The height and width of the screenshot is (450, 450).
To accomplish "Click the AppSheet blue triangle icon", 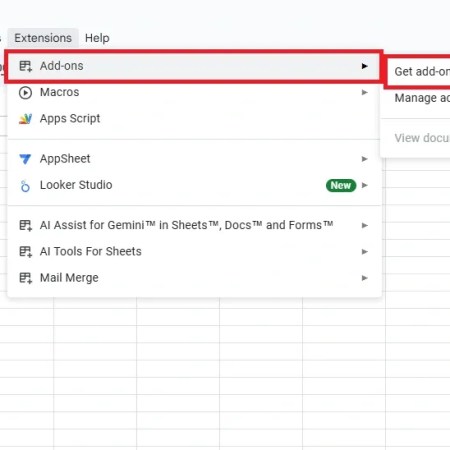I will pos(25,159).
